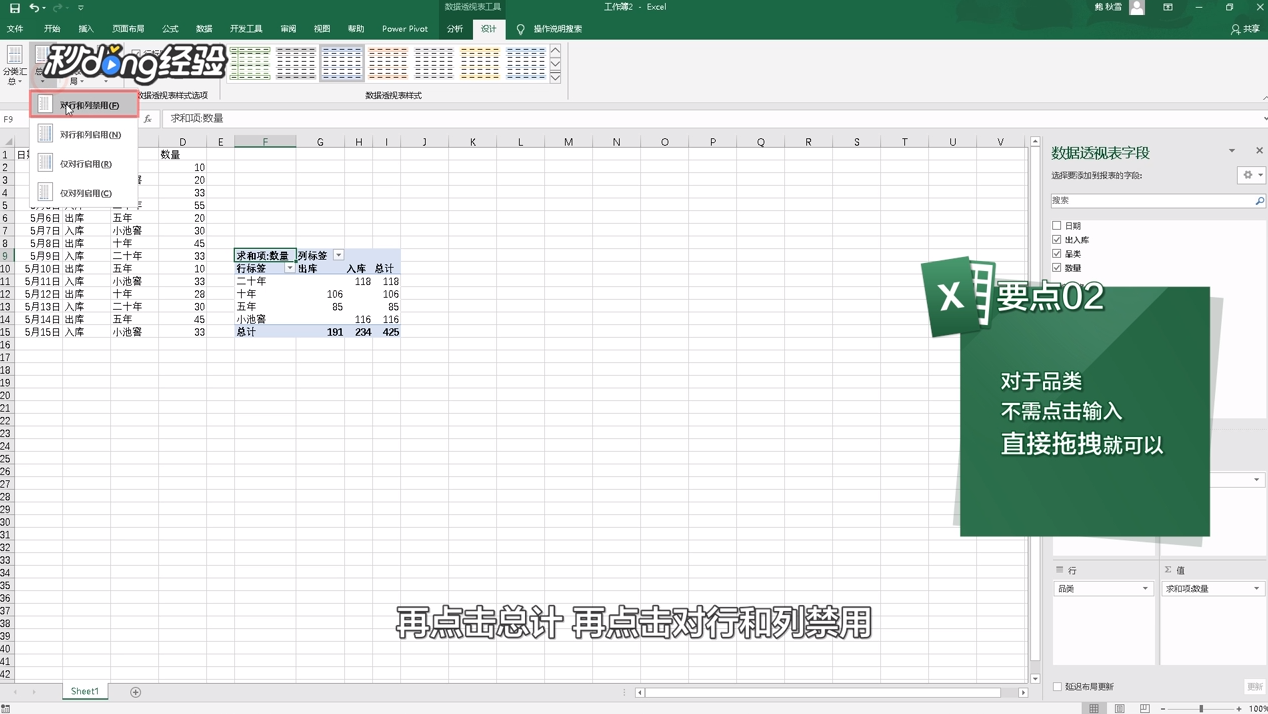
Task: Click the zoom in plus button
Action: (x=1238, y=708)
